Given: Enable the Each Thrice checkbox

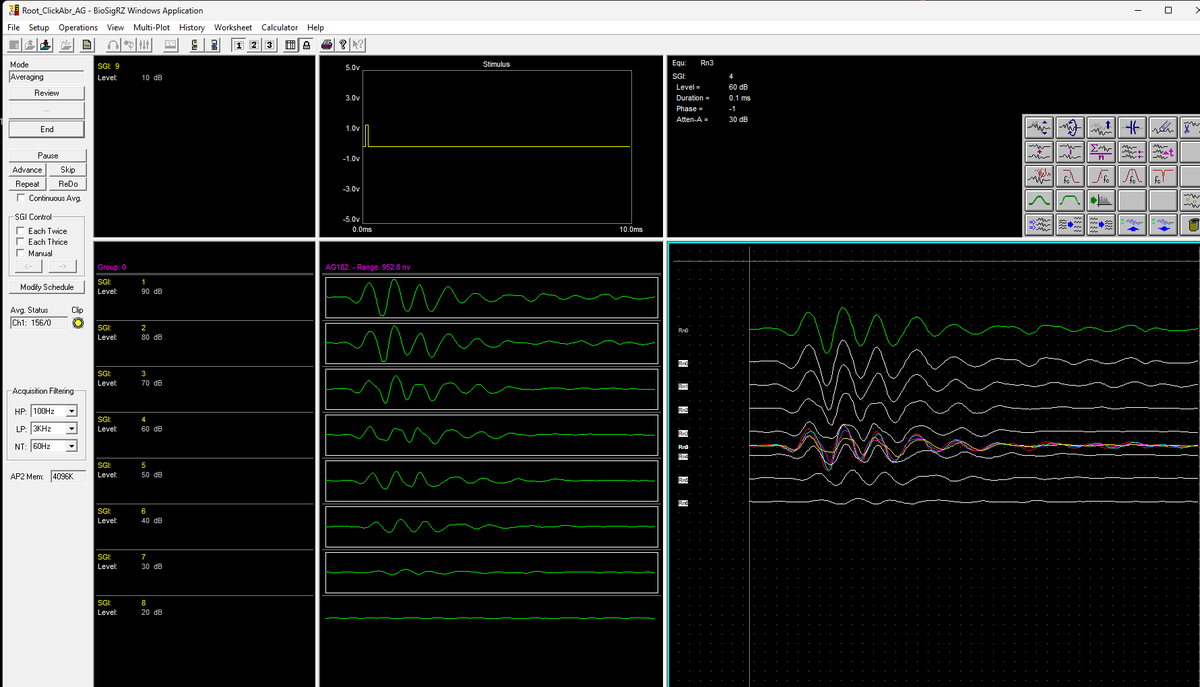Looking at the screenshot, I should point(22,242).
